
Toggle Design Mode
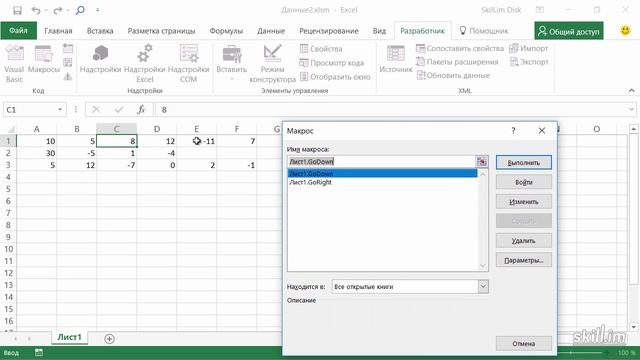click(x=272, y=64)
